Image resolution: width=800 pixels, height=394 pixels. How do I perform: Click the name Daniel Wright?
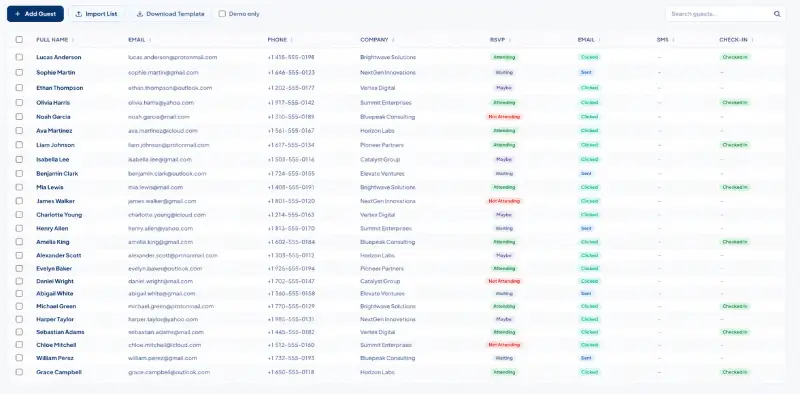pyautogui.click(x=55, y=281)
